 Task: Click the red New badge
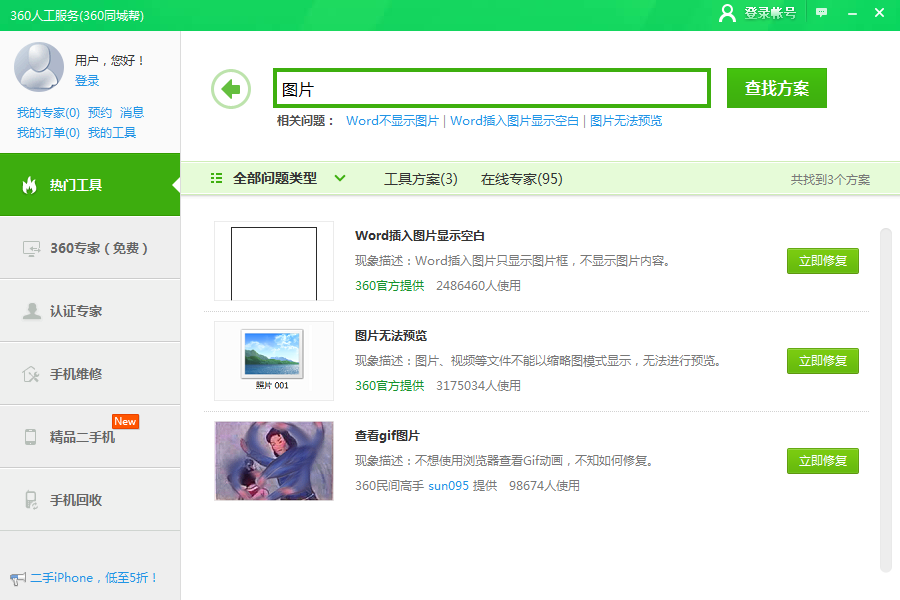(x=125, y=421)
